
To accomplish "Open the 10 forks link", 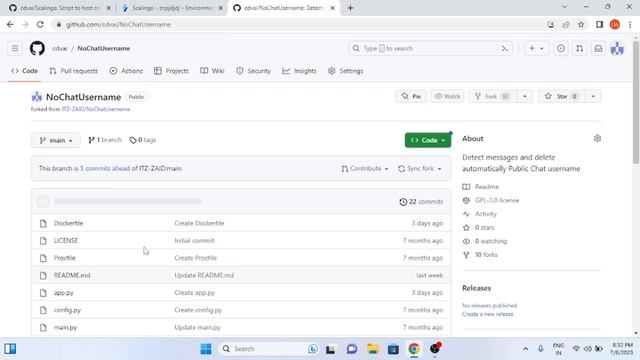I will pos(486,255).
